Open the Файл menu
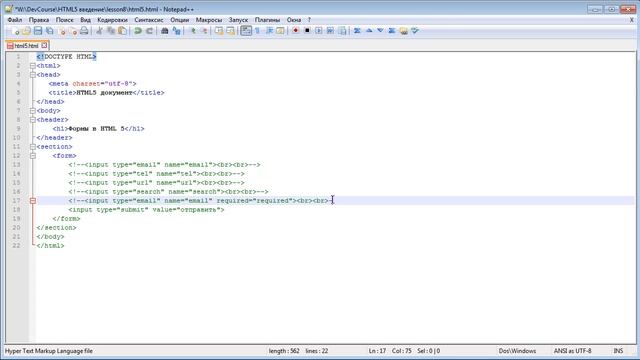 click(x=15, y=20)
